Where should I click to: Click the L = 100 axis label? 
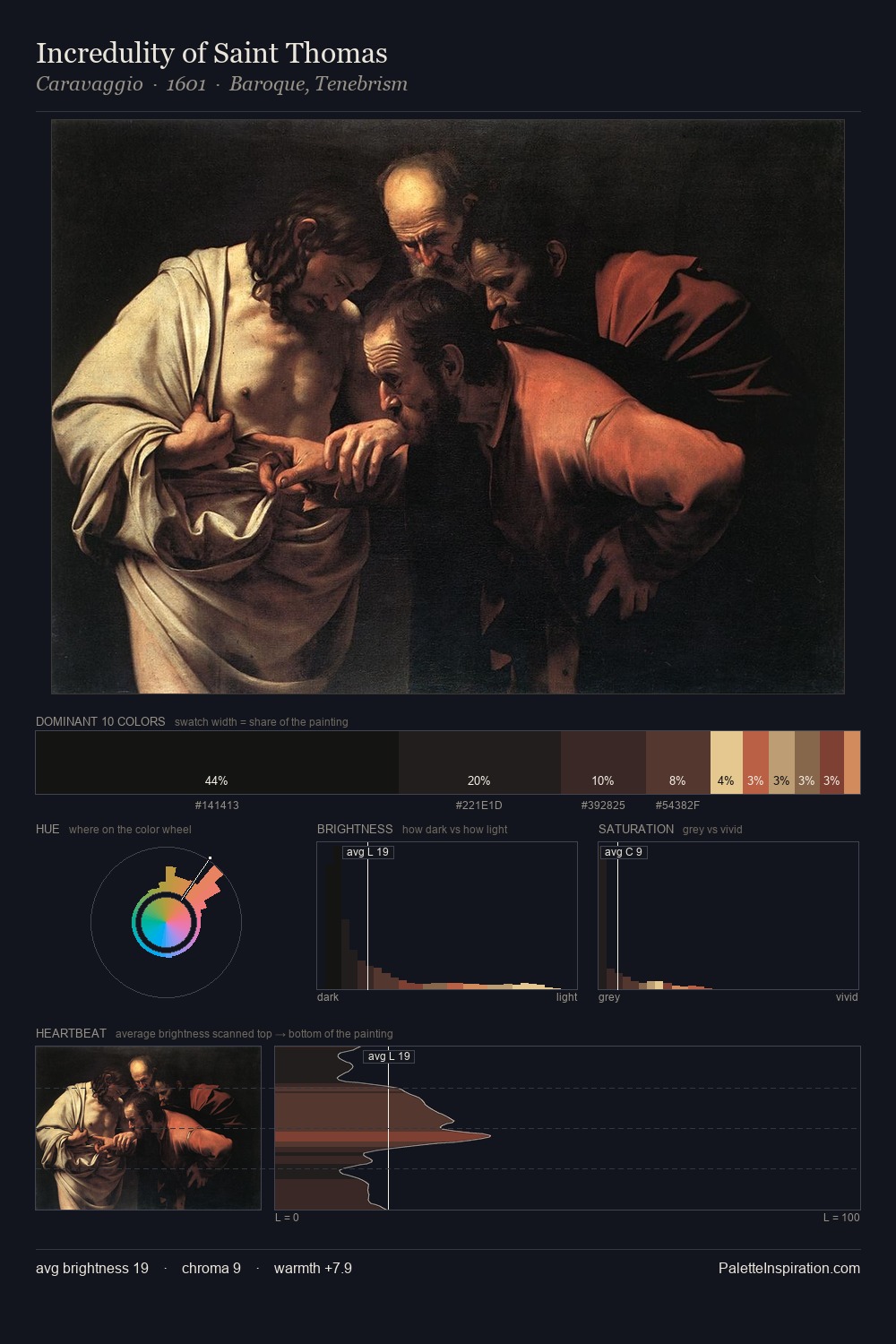point(841,1218)
